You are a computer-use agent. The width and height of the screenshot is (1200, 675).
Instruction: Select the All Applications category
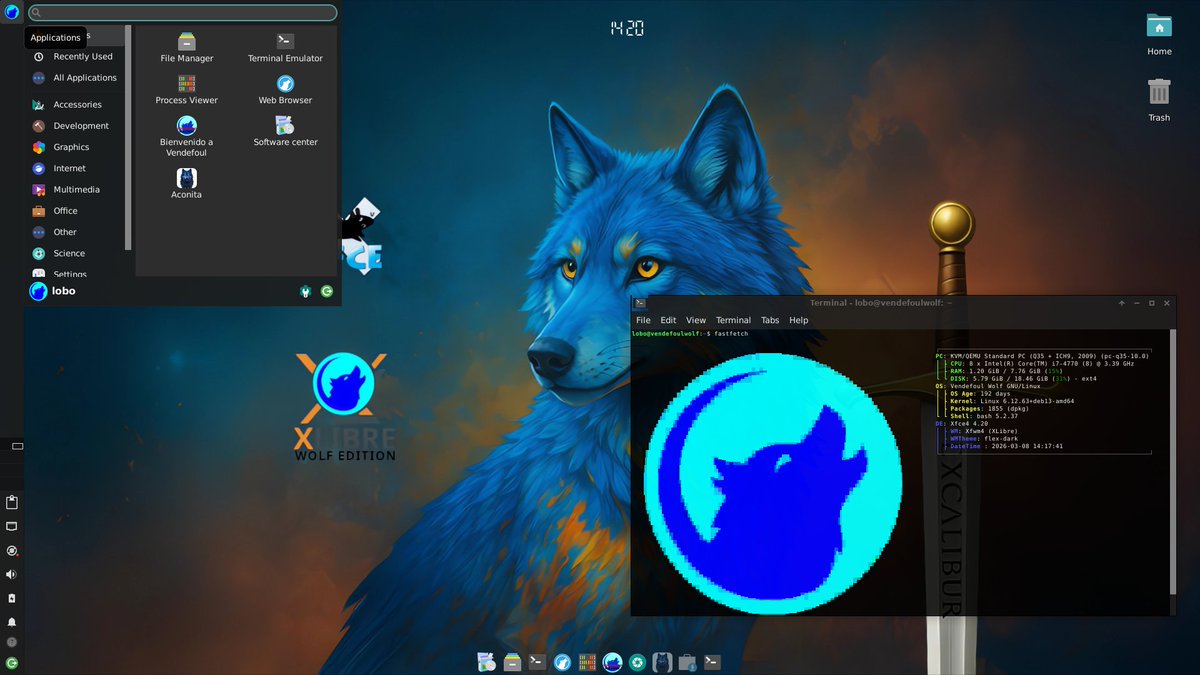pos(76,78)
